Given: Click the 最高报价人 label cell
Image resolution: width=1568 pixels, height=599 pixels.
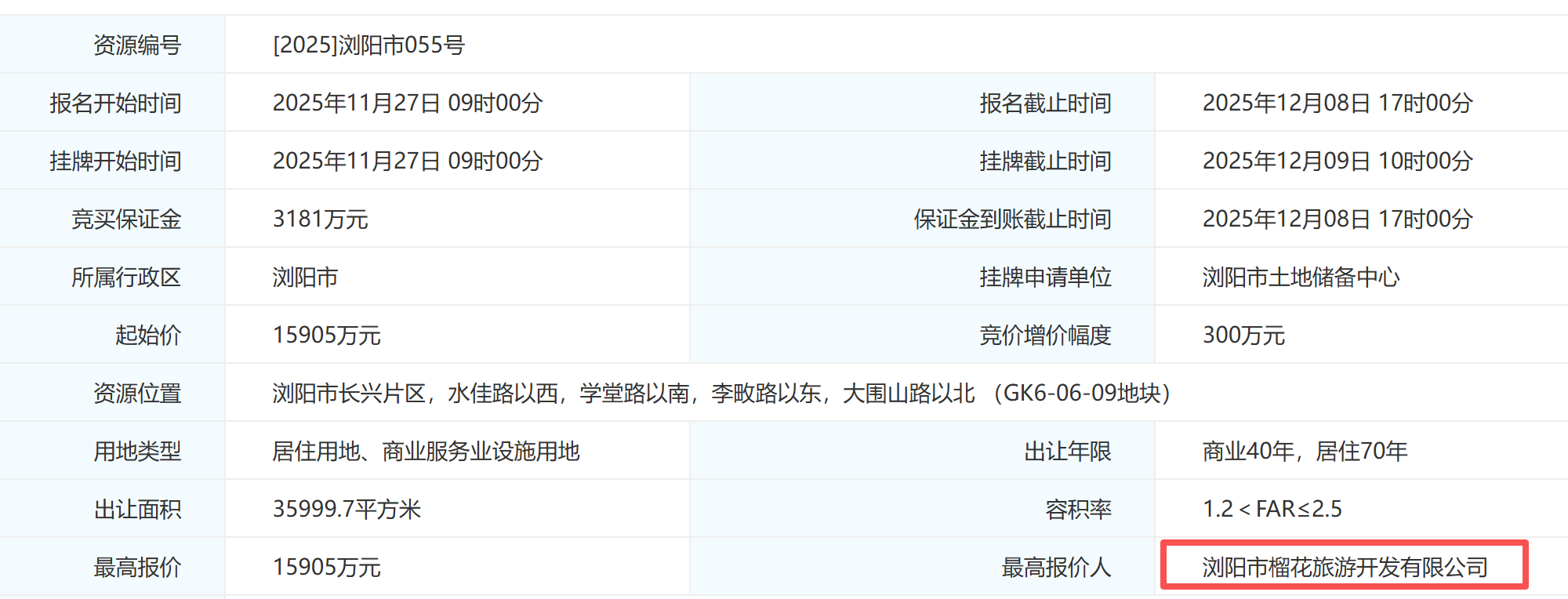Looking at the screenshot, I should pyautogui.click(x=1055, y=567).
